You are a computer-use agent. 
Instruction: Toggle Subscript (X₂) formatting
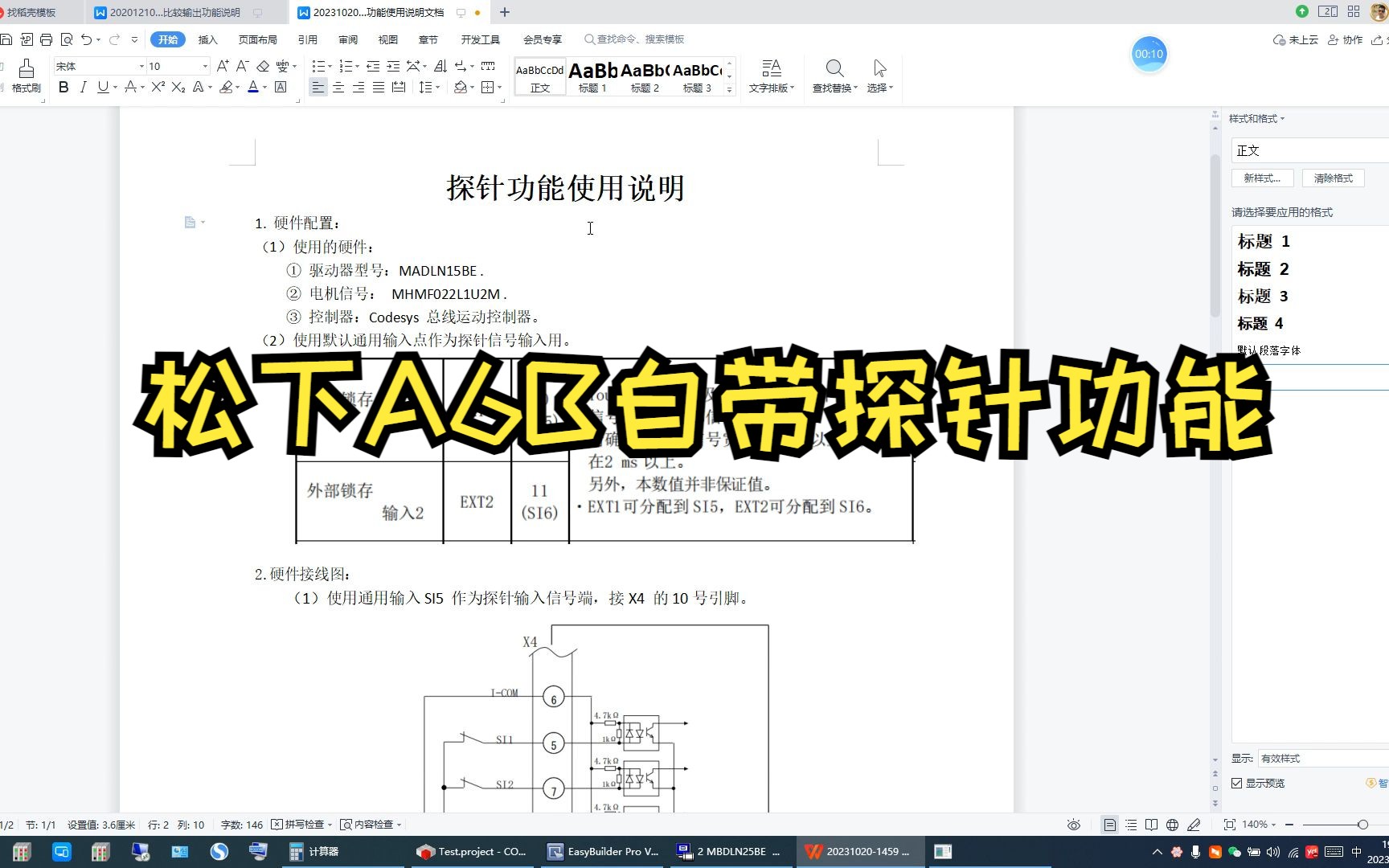178,87
